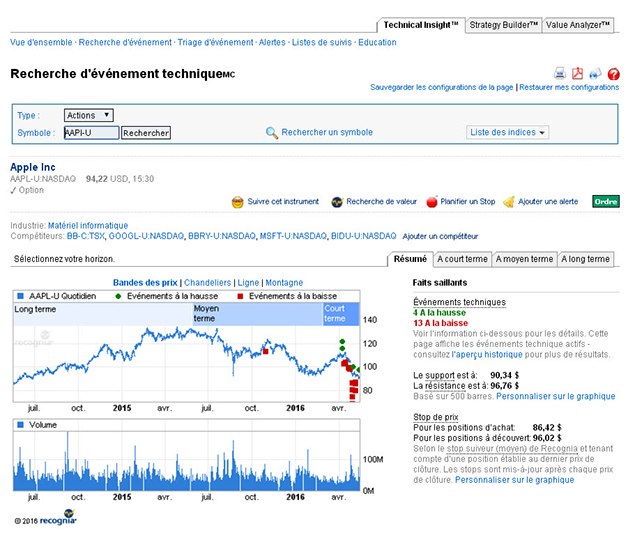
Task: Click Rechercher un symbole link
Action: (x=327, y=132)
